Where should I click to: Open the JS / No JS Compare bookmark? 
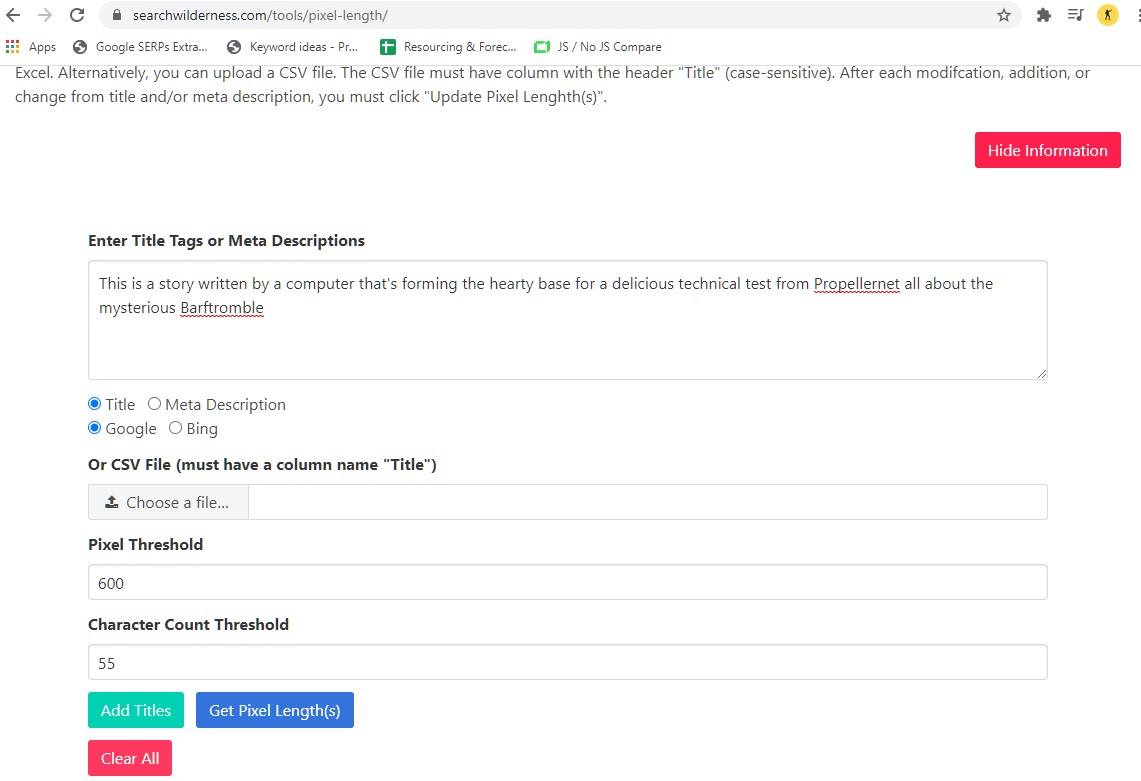(x=597, y=47)
